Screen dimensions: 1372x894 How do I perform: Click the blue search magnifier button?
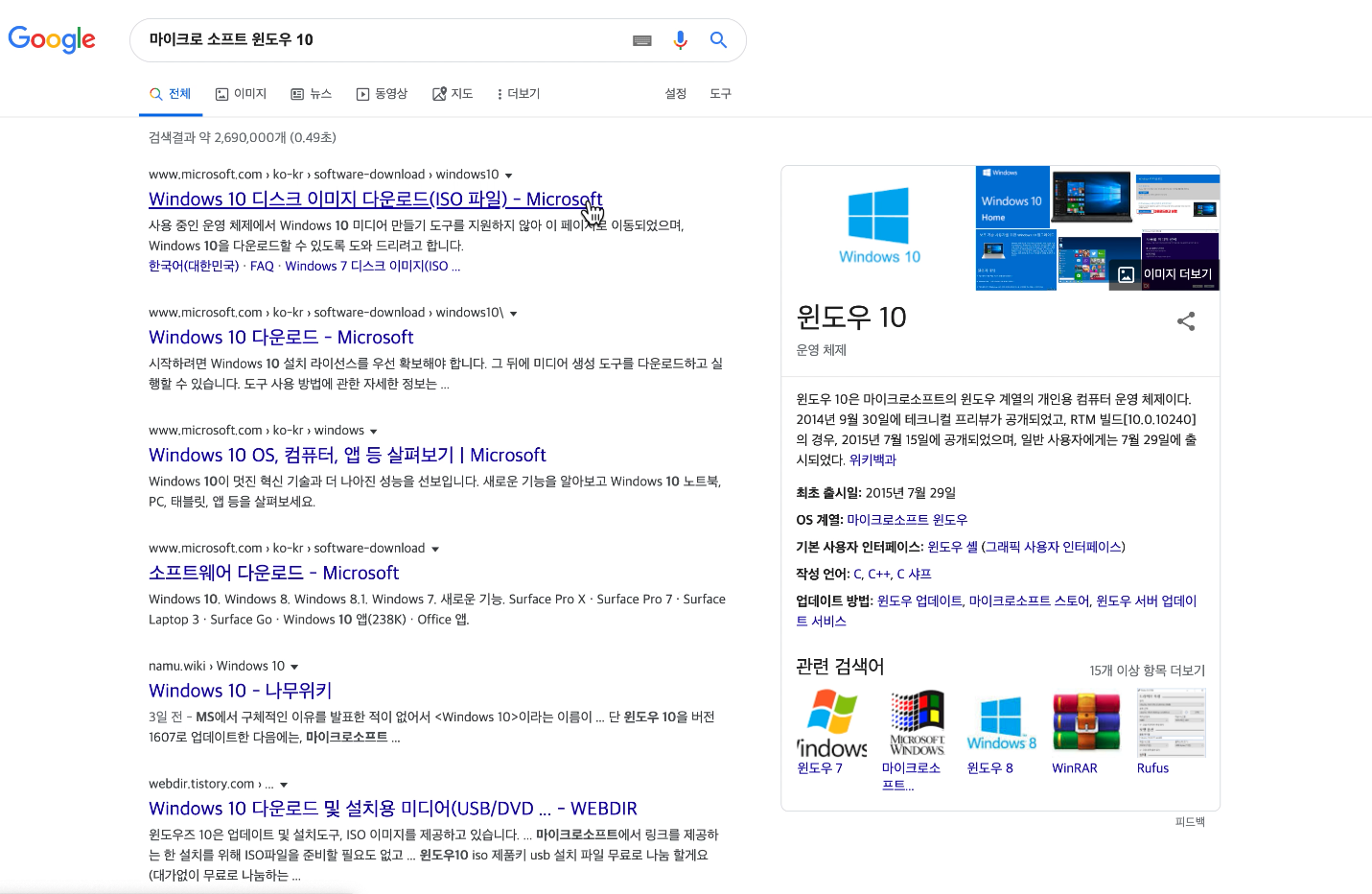718,40
